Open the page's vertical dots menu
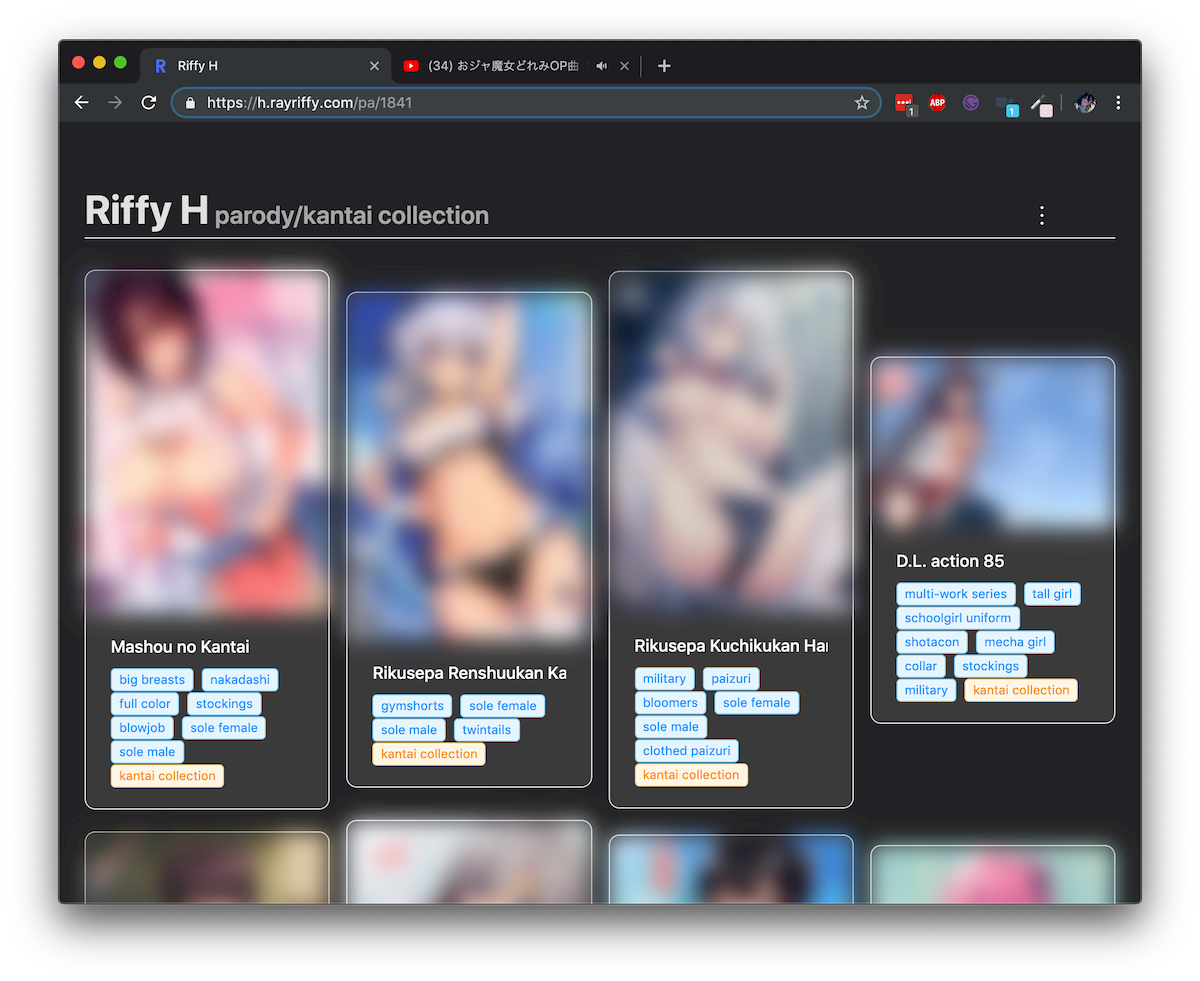 tap(1042, 215)
